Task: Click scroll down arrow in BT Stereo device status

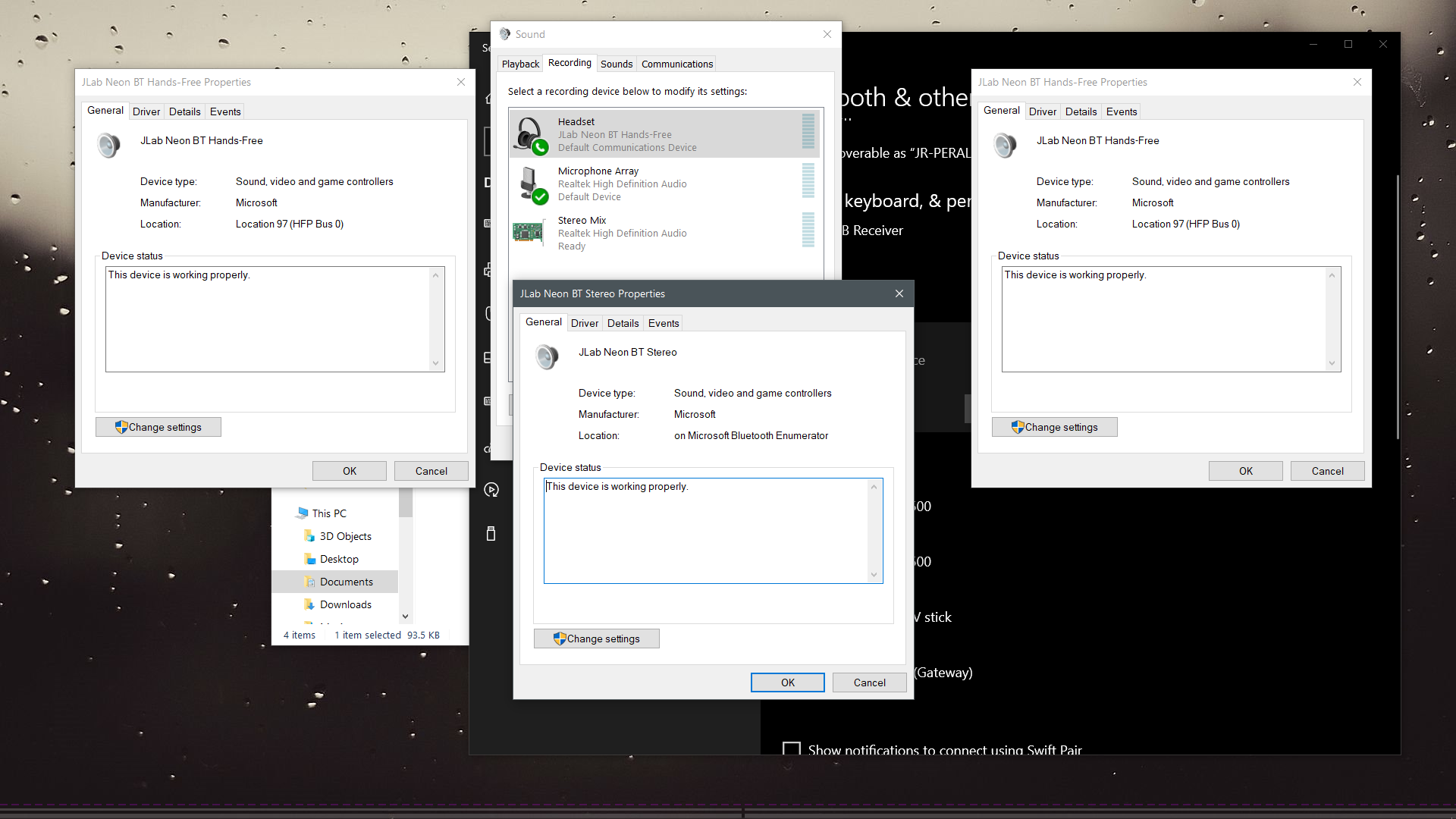Action: click(874, 575)
